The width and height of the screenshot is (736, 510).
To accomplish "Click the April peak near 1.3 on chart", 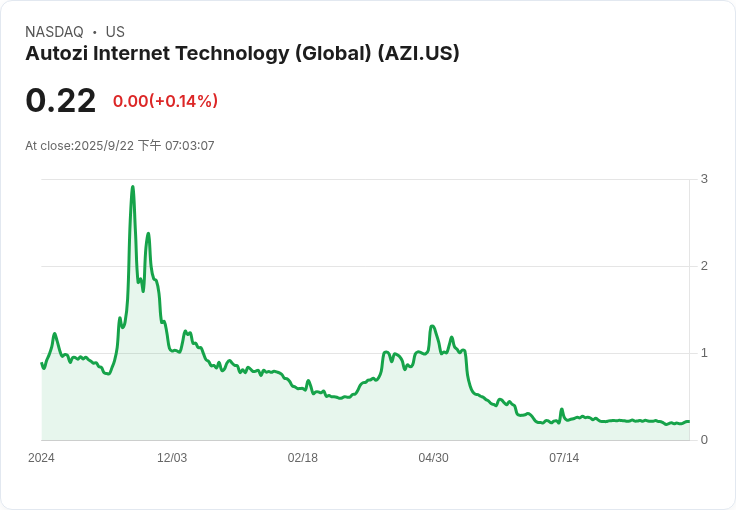I will click(x=432, y=326).
